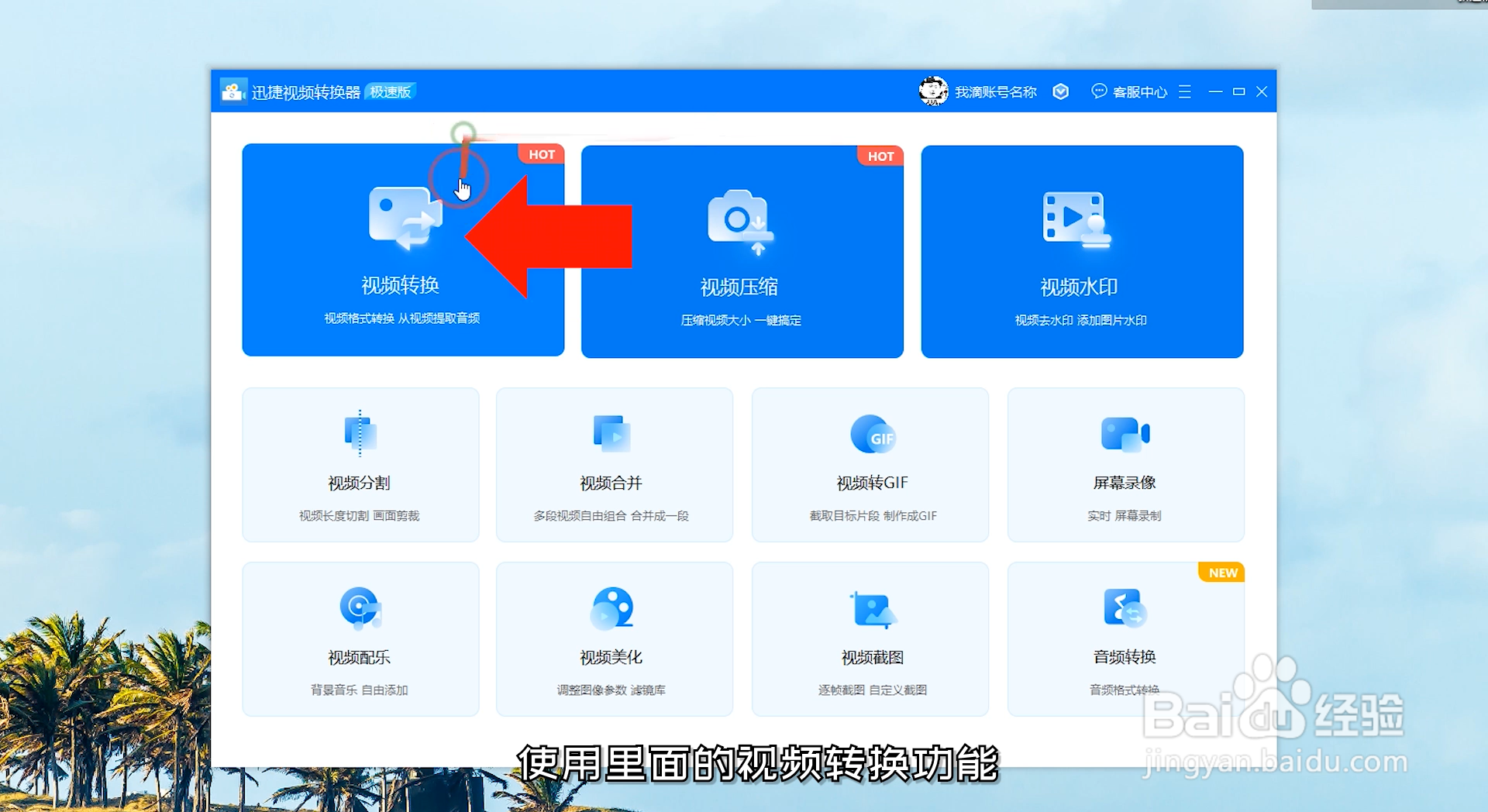Open the hamburger main menu
Screen dimensions: 1488x812
pyautogui.click(x=1184, y=91)
